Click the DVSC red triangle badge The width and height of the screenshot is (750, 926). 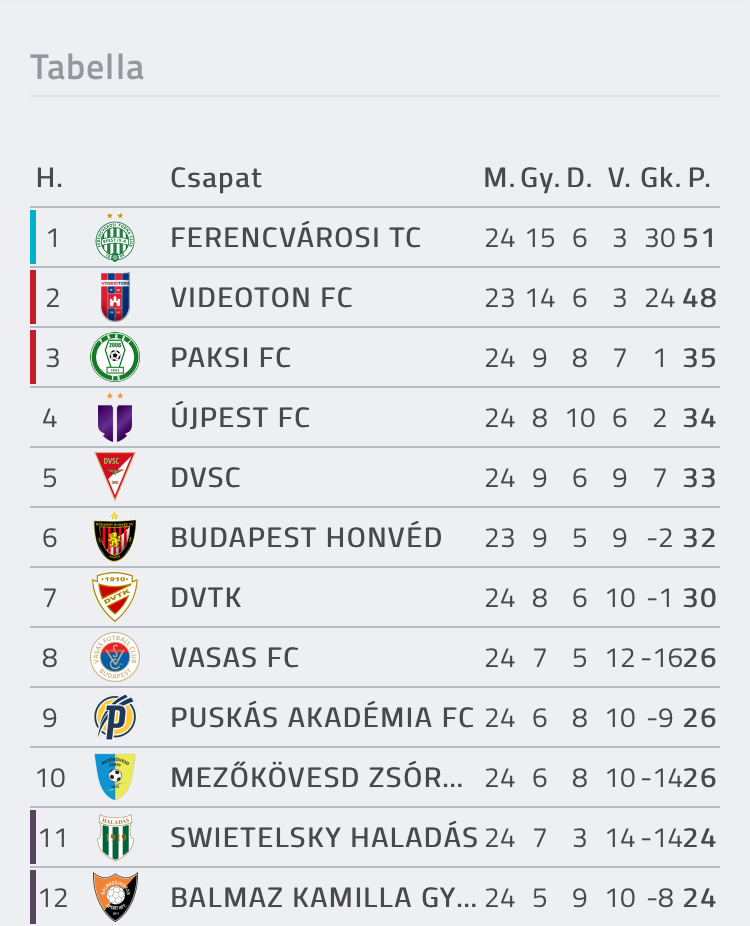[x=115, y=477]
